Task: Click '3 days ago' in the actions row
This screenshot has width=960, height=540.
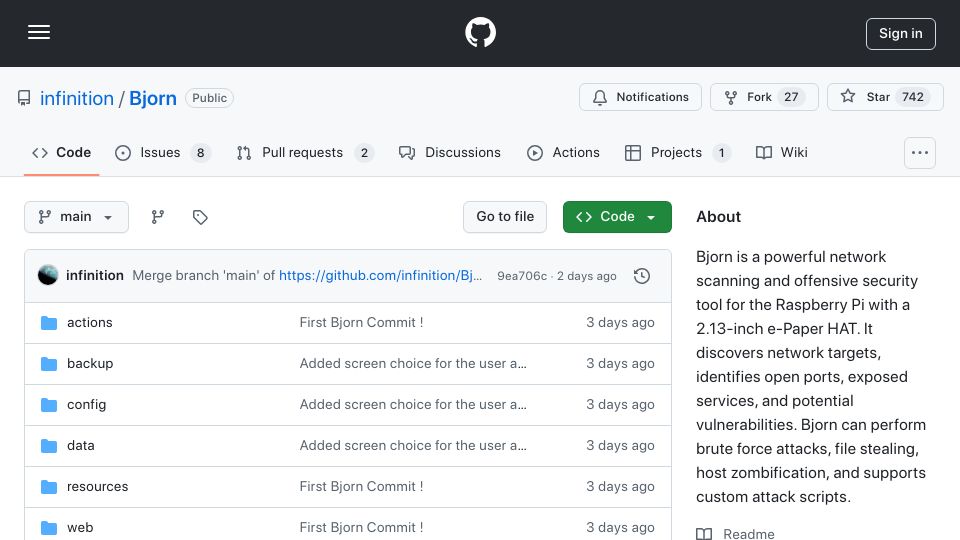Action: pyautogui.click(x=620, y=323)
